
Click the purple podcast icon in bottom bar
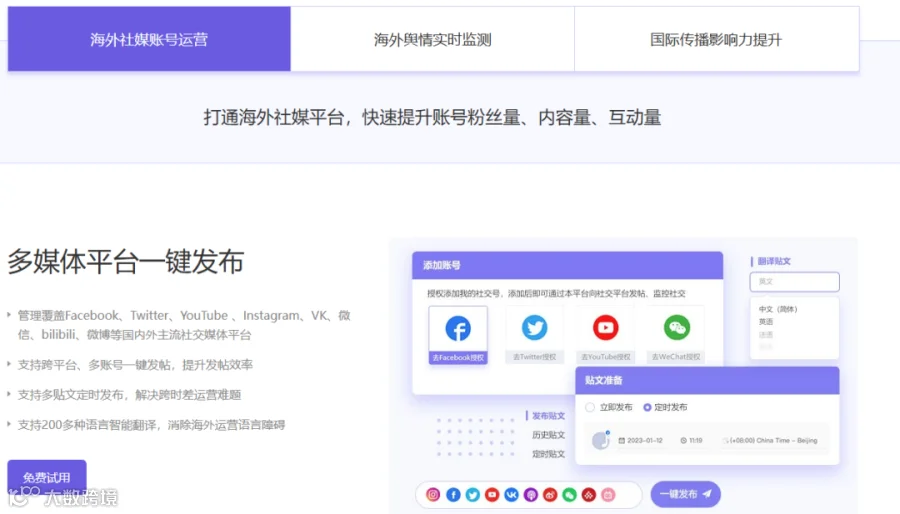[531, 494]
